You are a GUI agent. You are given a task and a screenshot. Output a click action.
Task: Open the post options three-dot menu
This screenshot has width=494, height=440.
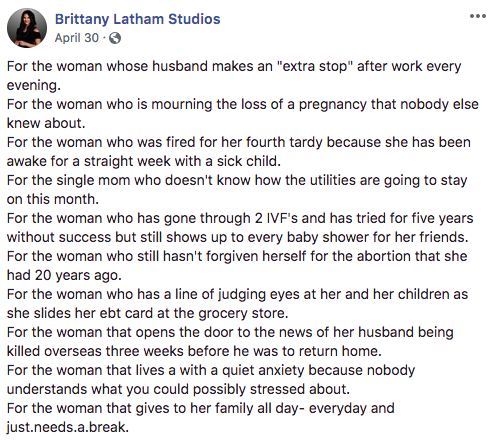[x=478, y=16]
